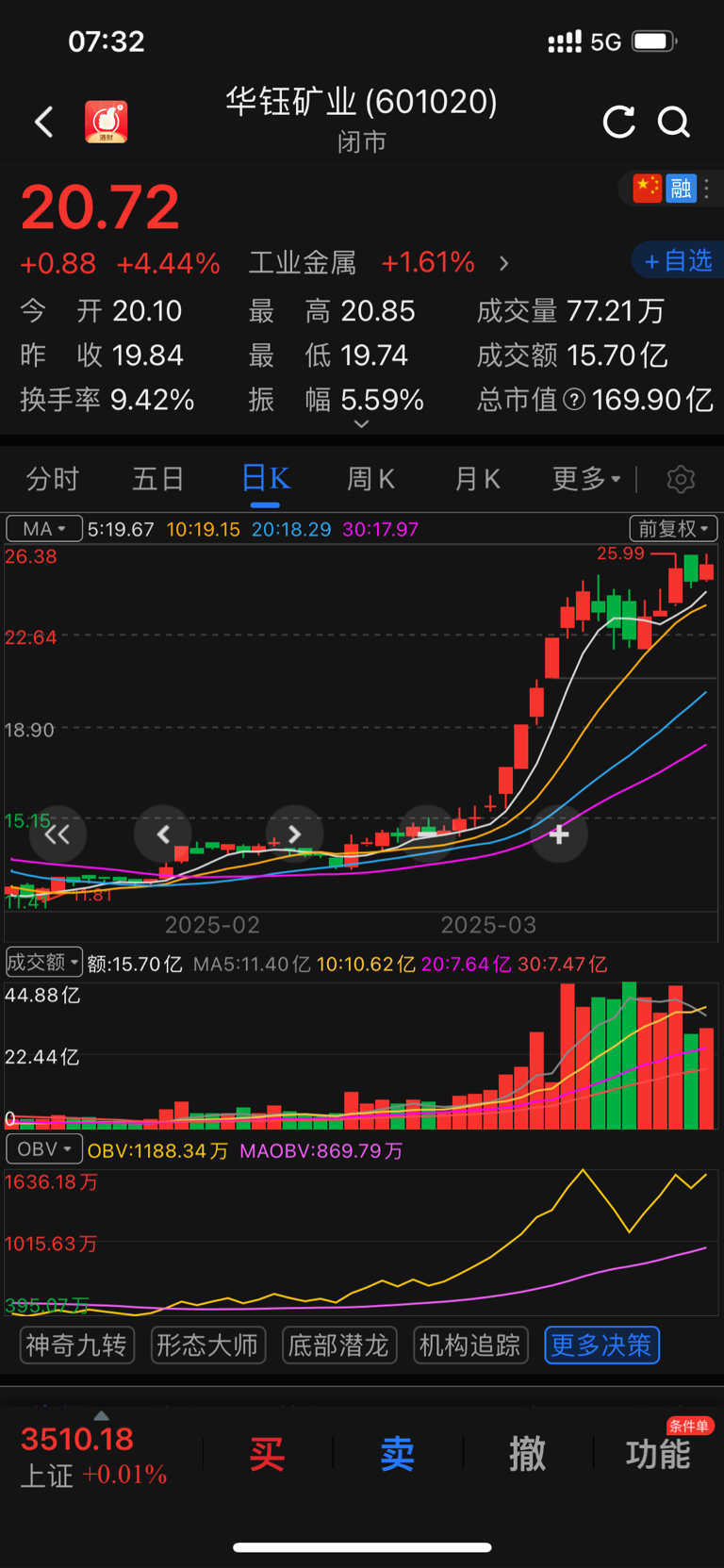The width and height of the screenshot is (724, 1568).
Task: Tap the 撤 cancel order button
Action: (528, 1454)
